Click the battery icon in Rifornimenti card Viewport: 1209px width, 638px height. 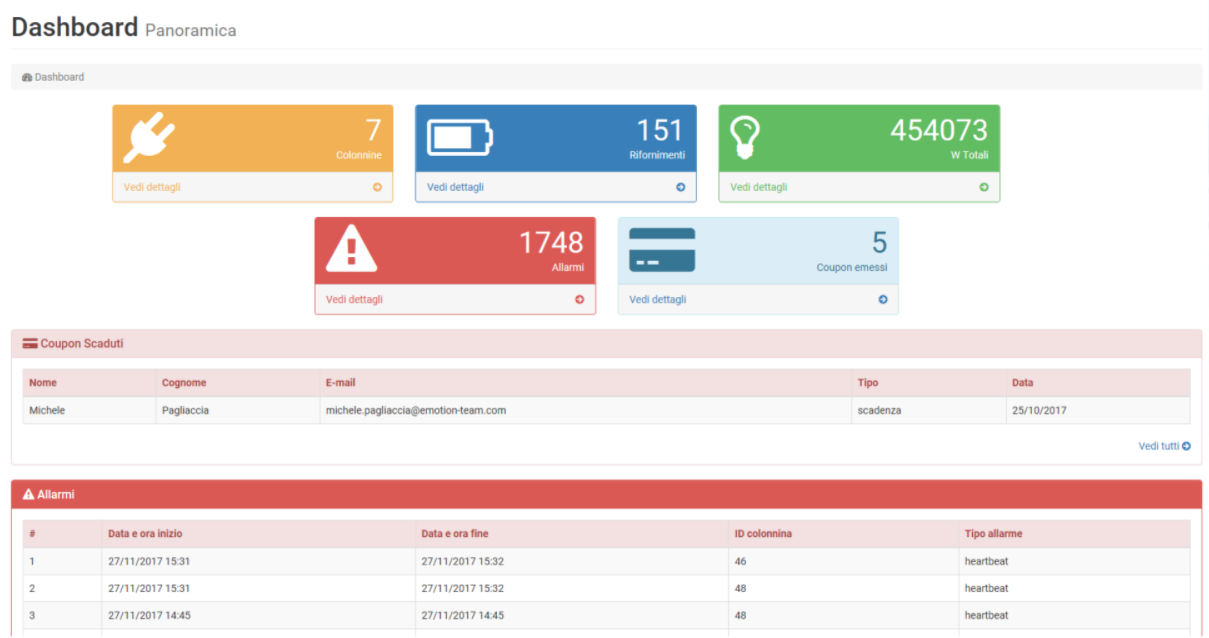pos(460,137)
